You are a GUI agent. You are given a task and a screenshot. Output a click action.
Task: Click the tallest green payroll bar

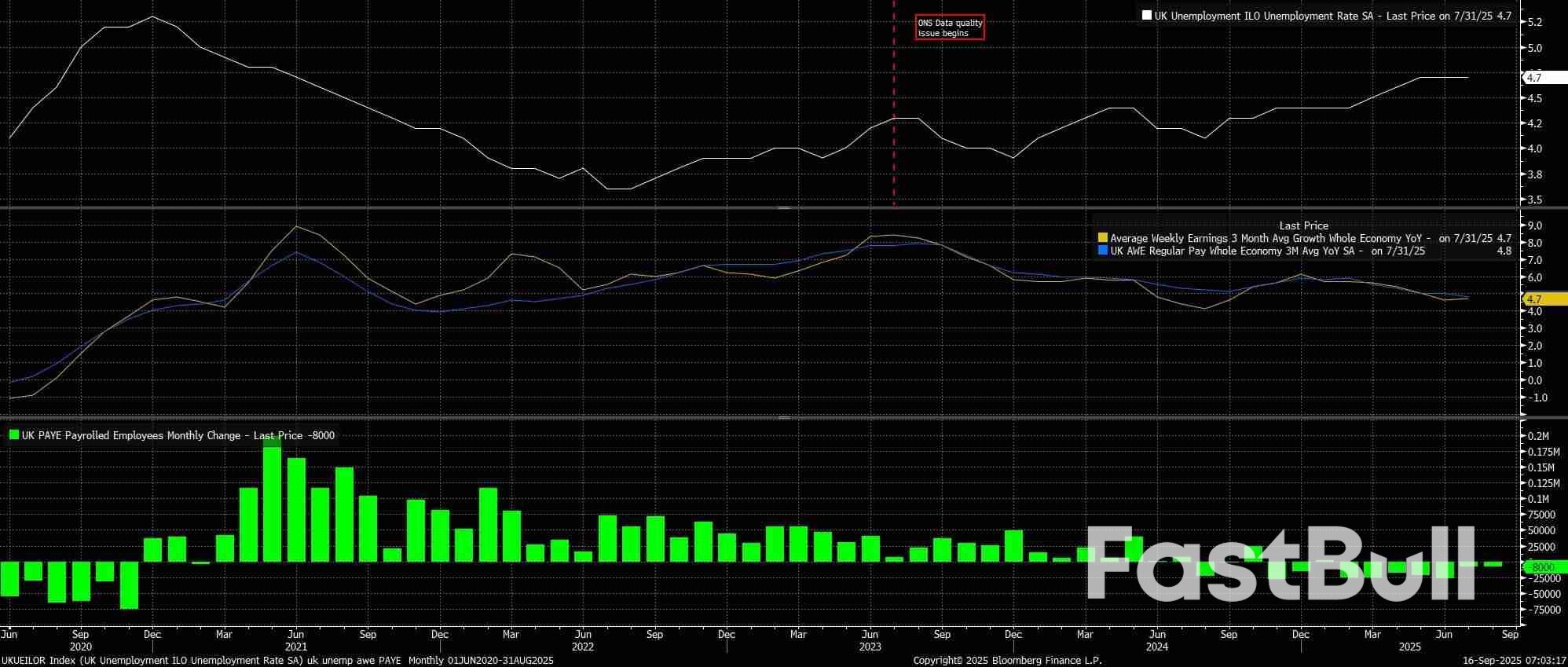coord(272,500)
